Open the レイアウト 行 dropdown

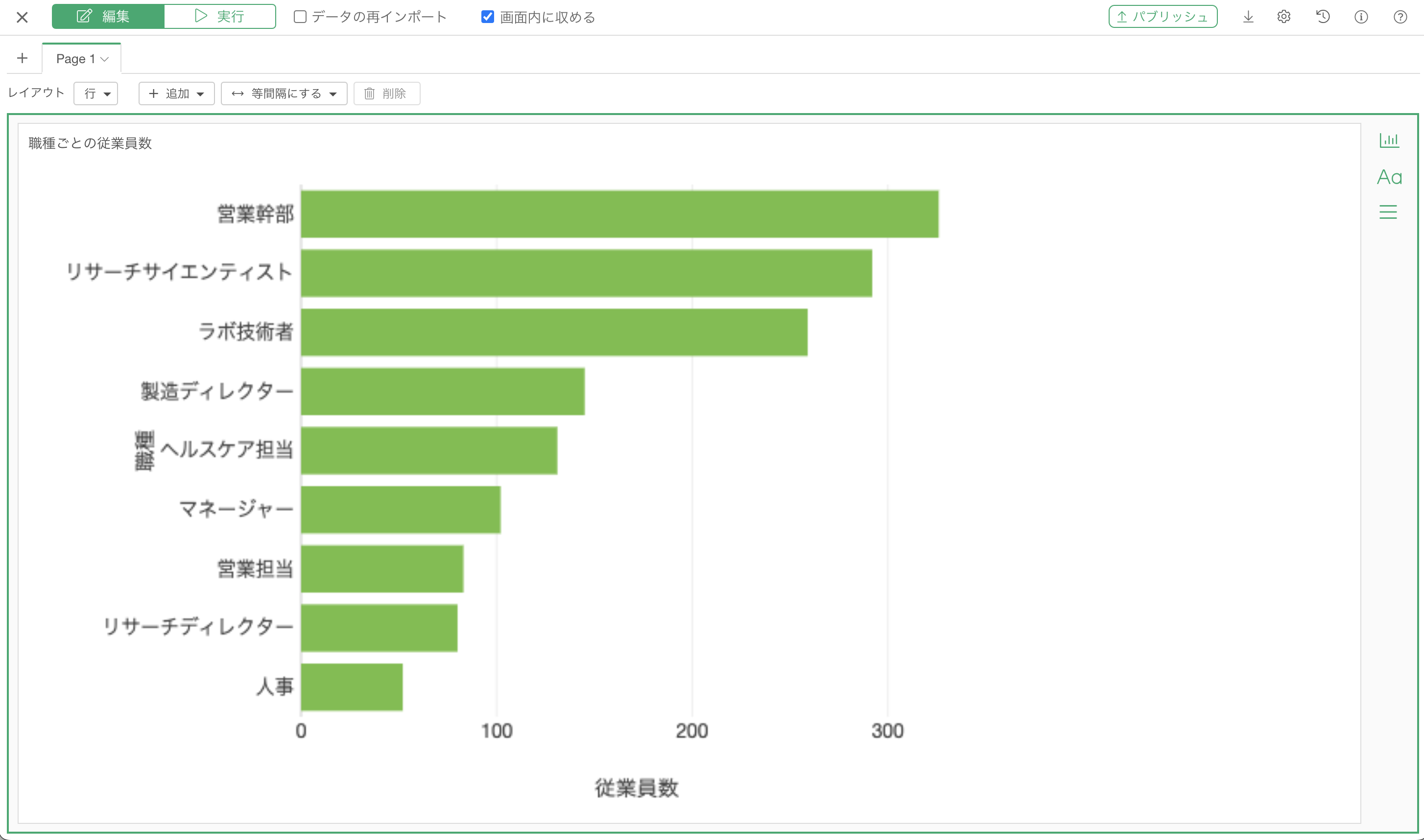coord(95,93)
